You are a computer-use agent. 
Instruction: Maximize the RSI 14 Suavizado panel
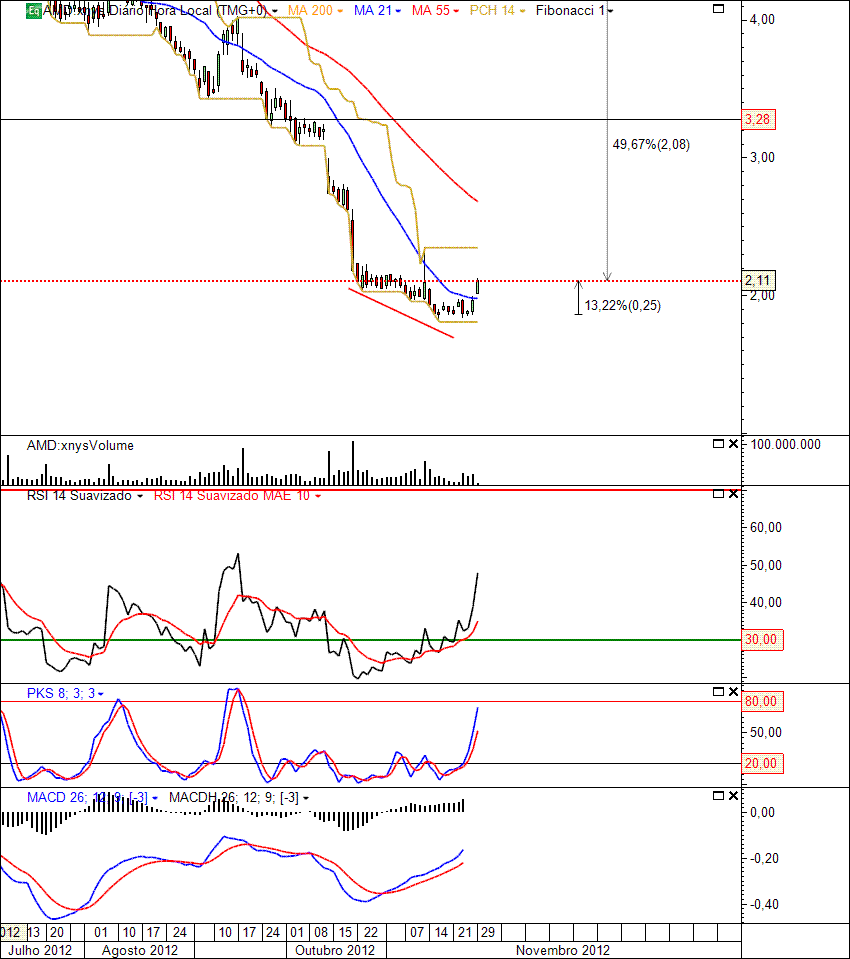[x=717, y=494]
